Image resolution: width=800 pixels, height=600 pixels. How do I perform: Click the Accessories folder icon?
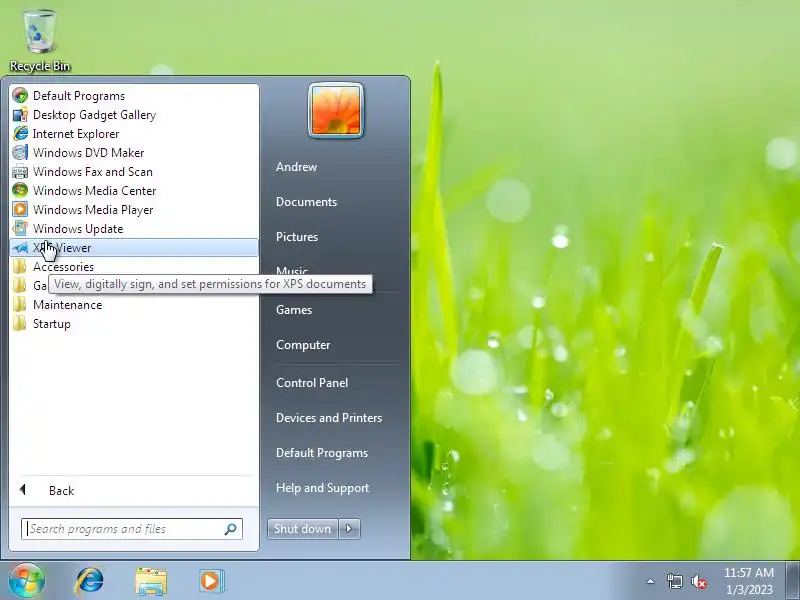tap(20, 267)
